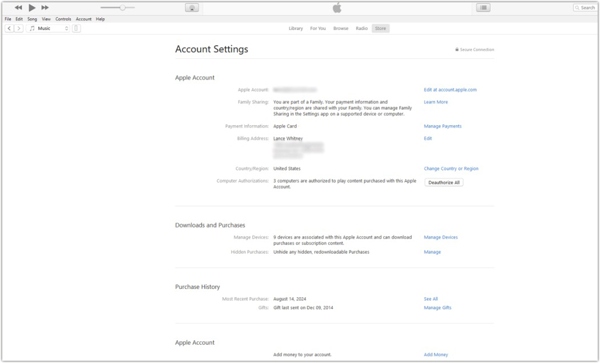The width and height of the screenshot is (600, 363).
Task: Click Change Country or Region link
Action: click(451, 169)
